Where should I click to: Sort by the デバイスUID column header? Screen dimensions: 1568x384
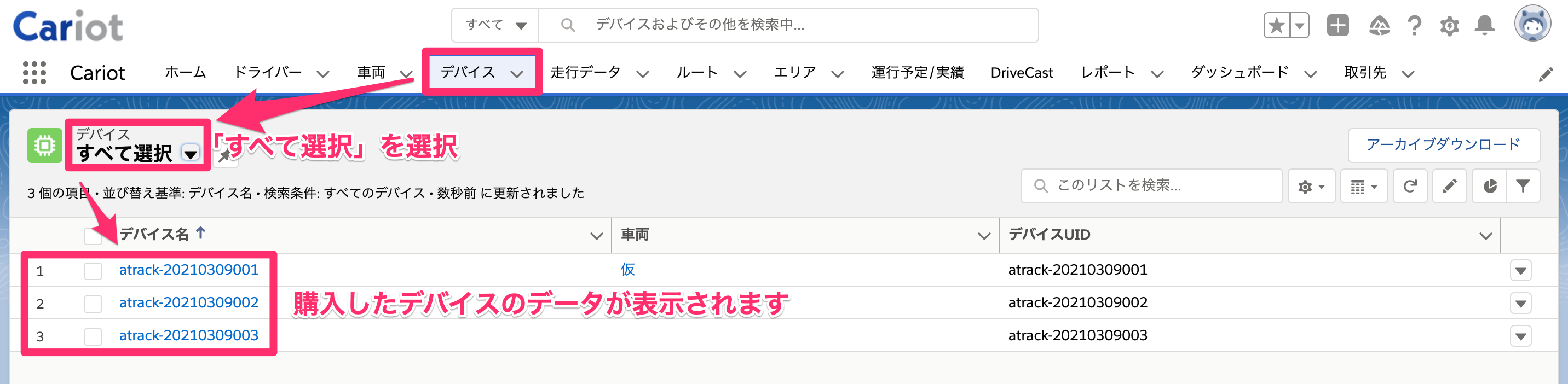click(1049, 235)
